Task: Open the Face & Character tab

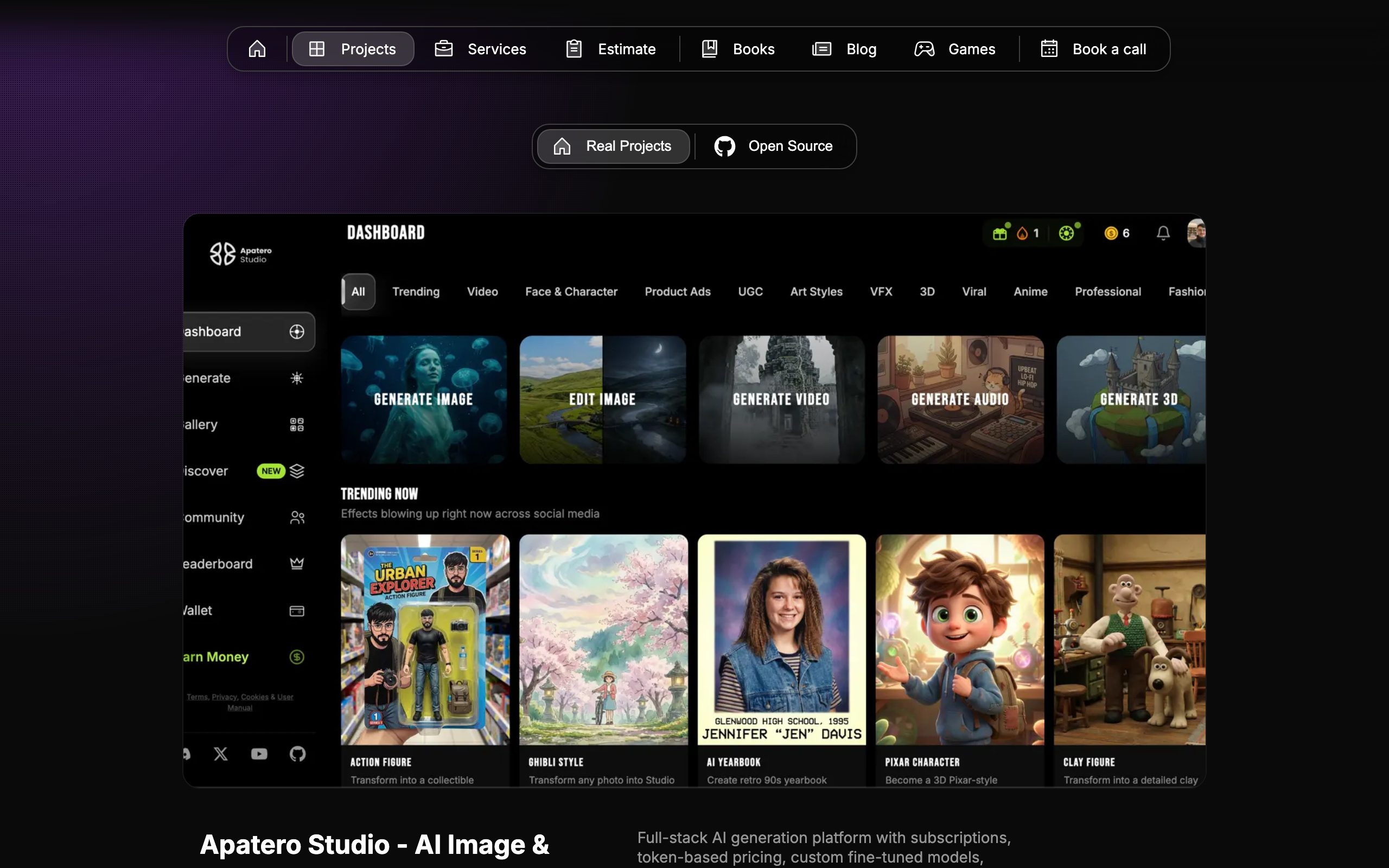Action: 572,292
